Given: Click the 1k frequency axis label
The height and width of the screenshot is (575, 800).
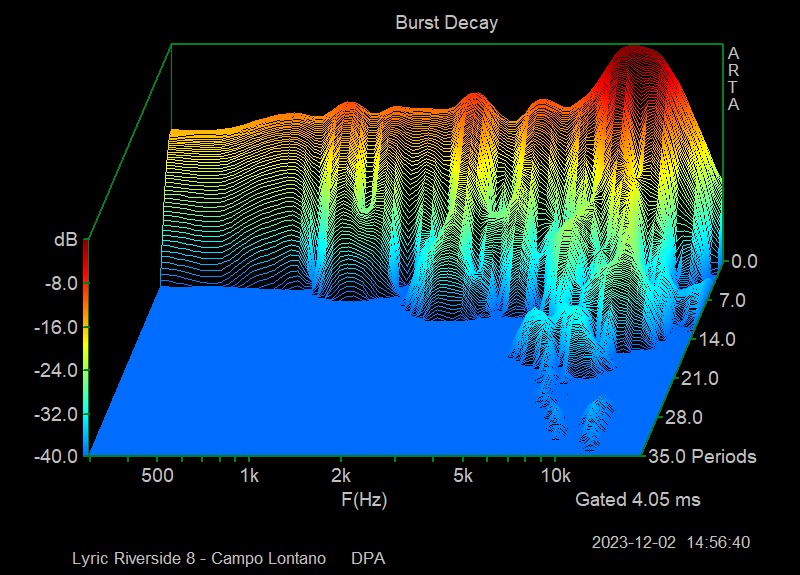Looking at the screenshot, I should coord(249,476).
